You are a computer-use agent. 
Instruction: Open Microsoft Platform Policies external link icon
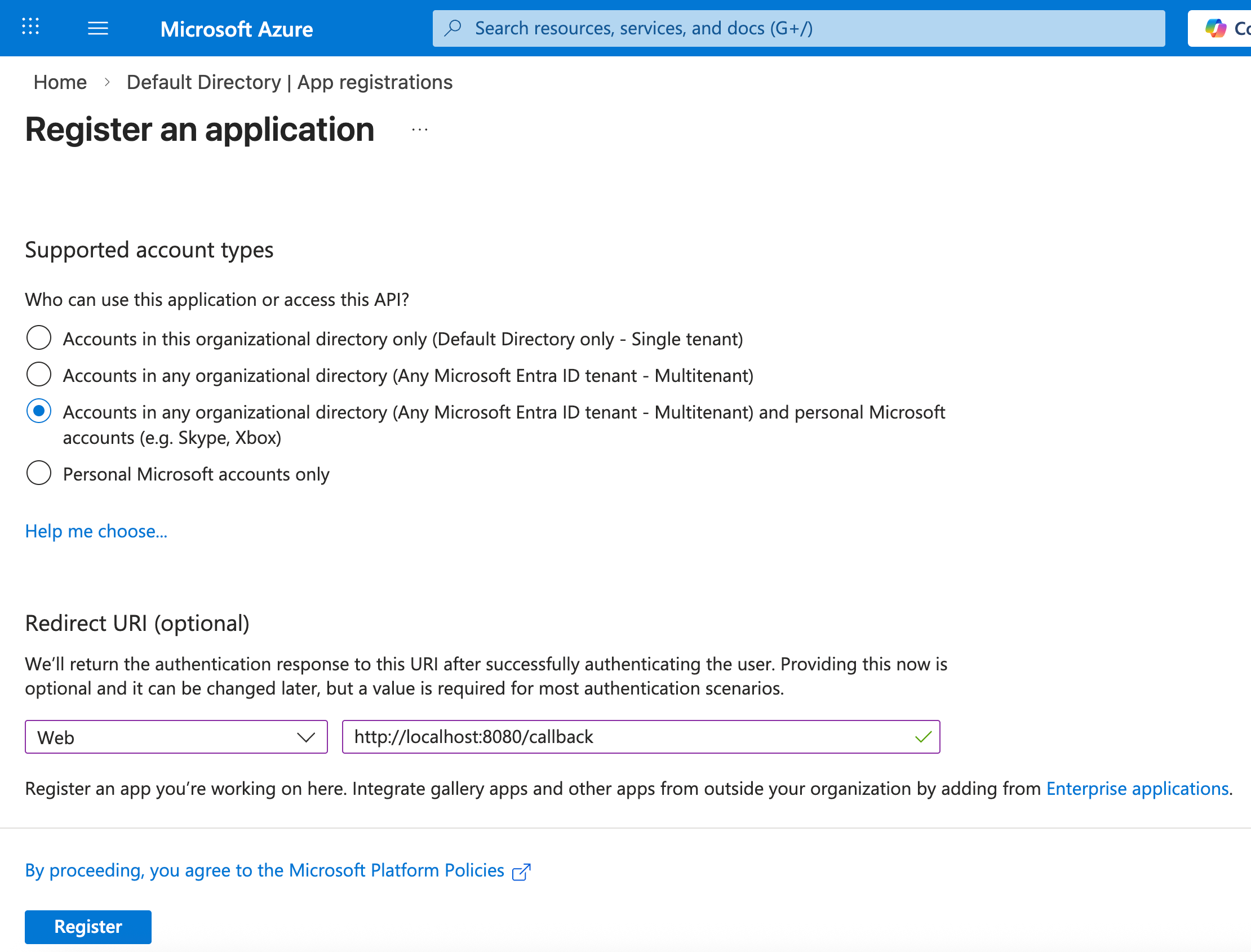[521, 871]
